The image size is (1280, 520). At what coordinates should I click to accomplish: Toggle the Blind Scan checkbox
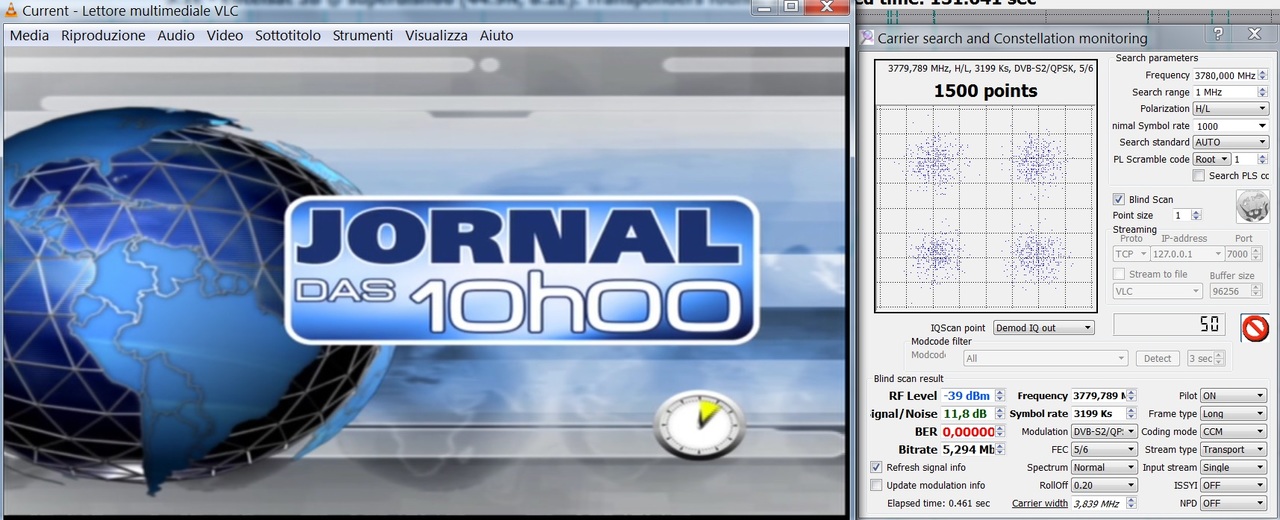coord(1119,199)
